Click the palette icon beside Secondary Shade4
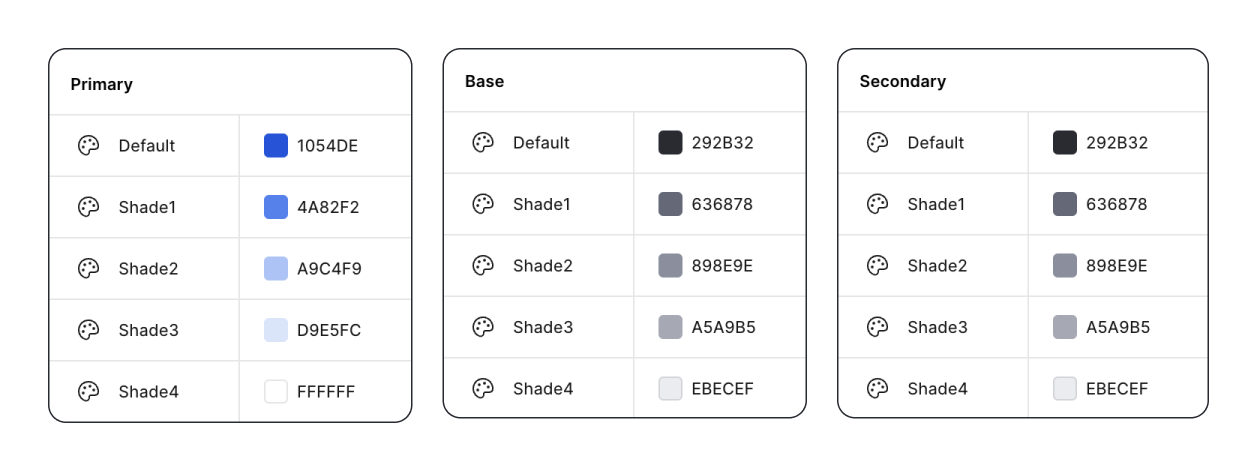This screenshot has width=1257, height=471. (877, 389)
